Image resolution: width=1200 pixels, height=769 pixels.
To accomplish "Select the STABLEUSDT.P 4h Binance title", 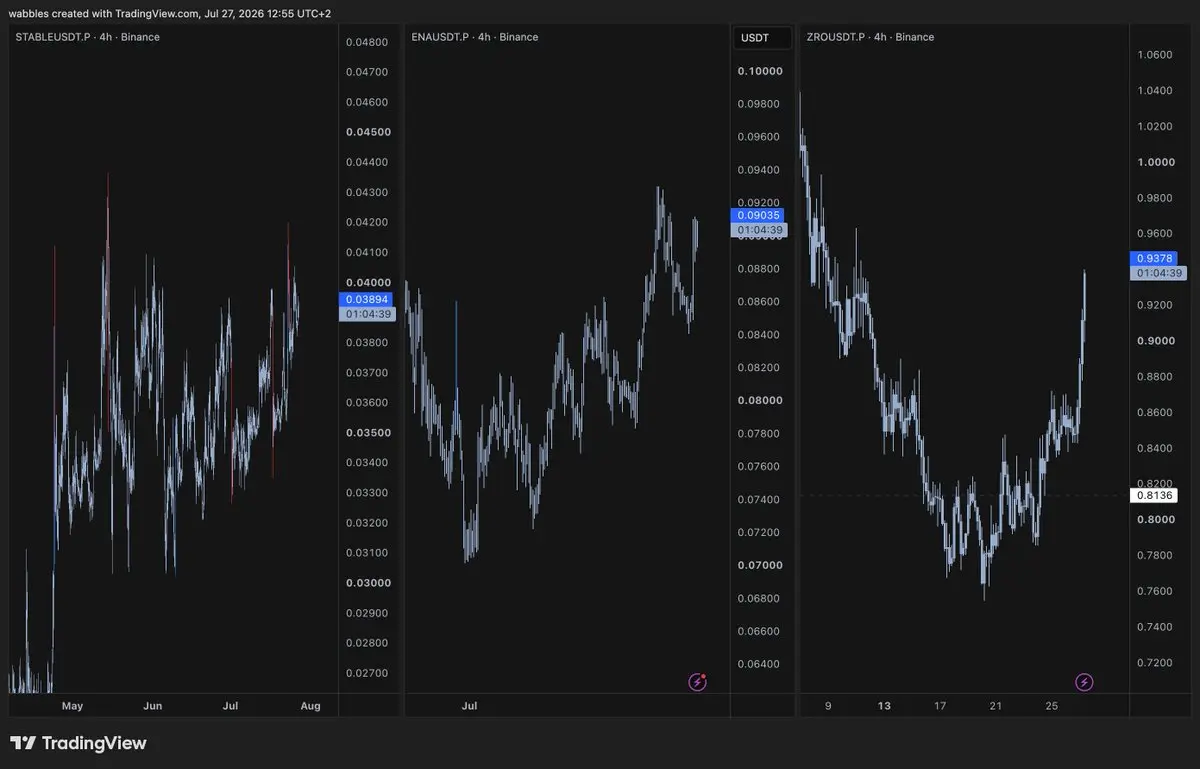I will (x=88, y=37).
